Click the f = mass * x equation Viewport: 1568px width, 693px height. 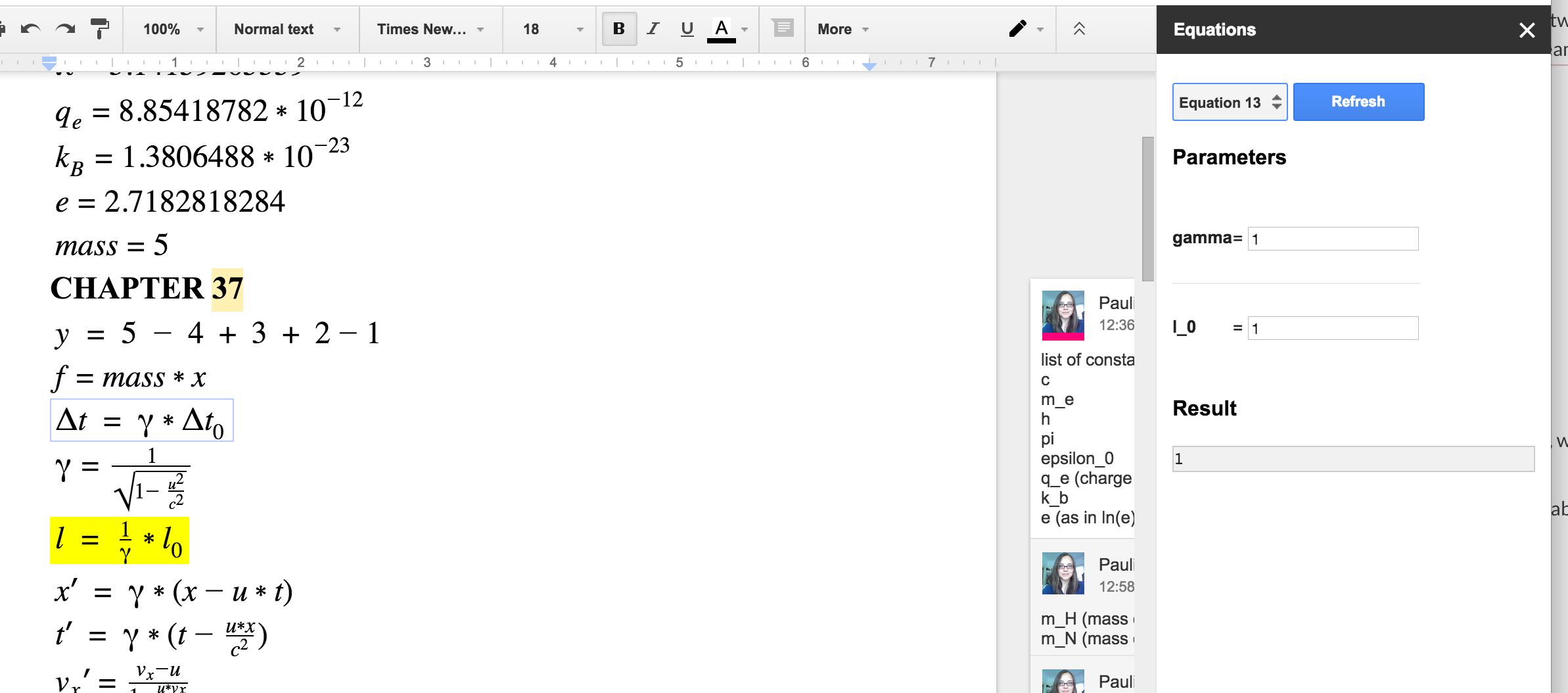click(129, 378)
